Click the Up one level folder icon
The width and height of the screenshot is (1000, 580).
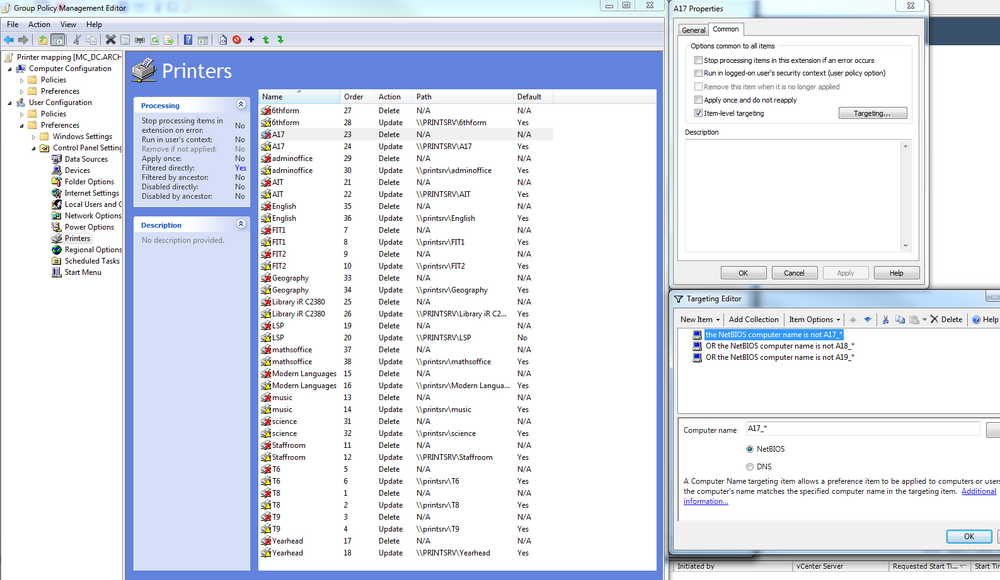click(42, 40)
